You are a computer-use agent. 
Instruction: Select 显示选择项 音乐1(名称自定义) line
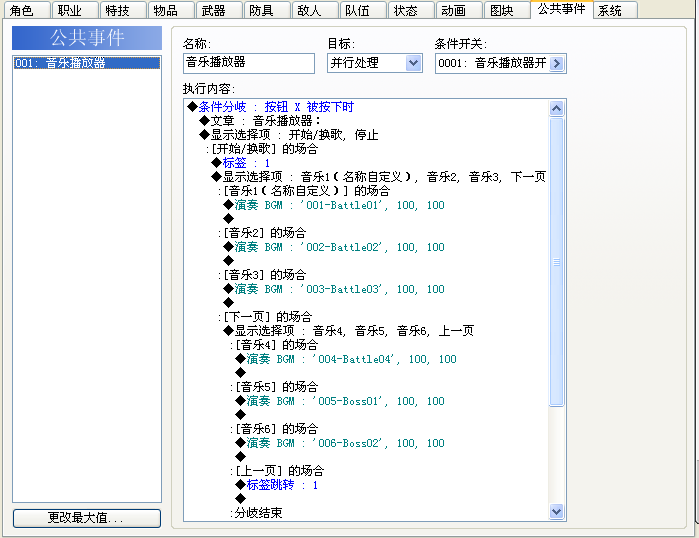(379, 177)
